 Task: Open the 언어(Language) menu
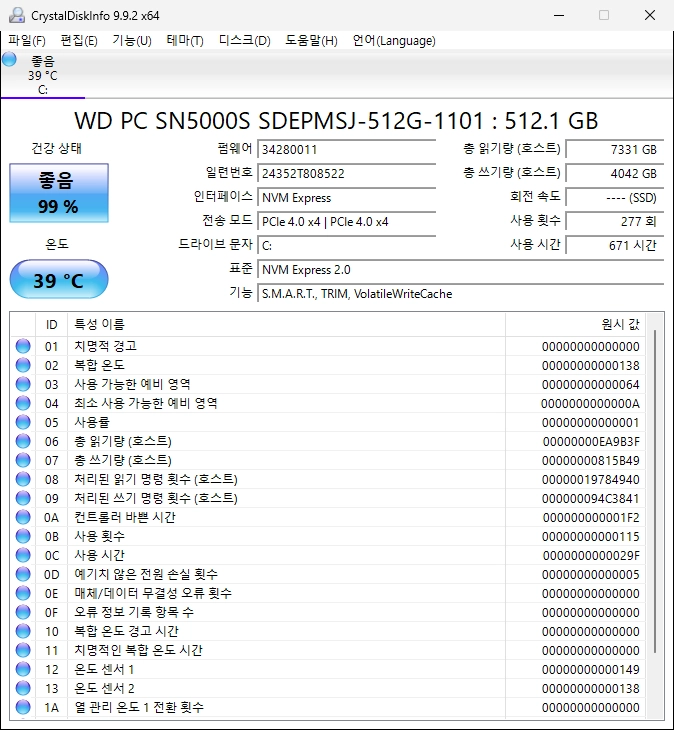tap(394, 41)
